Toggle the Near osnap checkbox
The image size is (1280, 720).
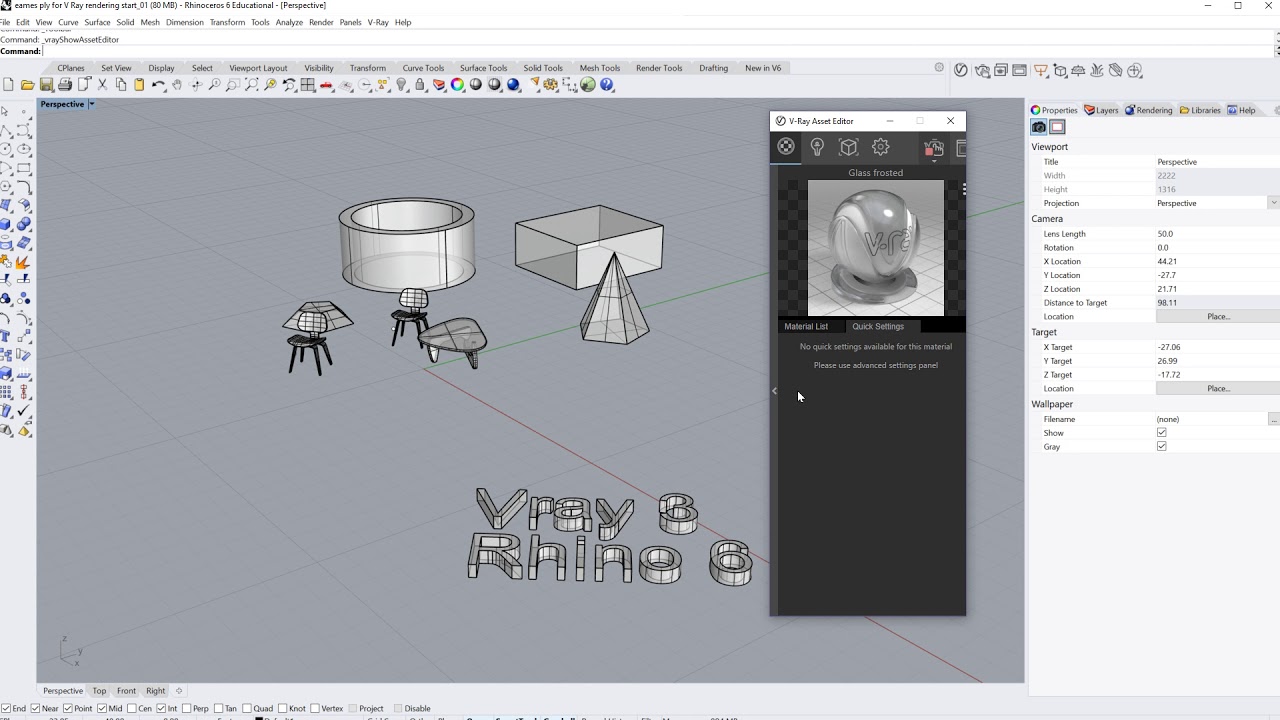click(x=36, y=708)
